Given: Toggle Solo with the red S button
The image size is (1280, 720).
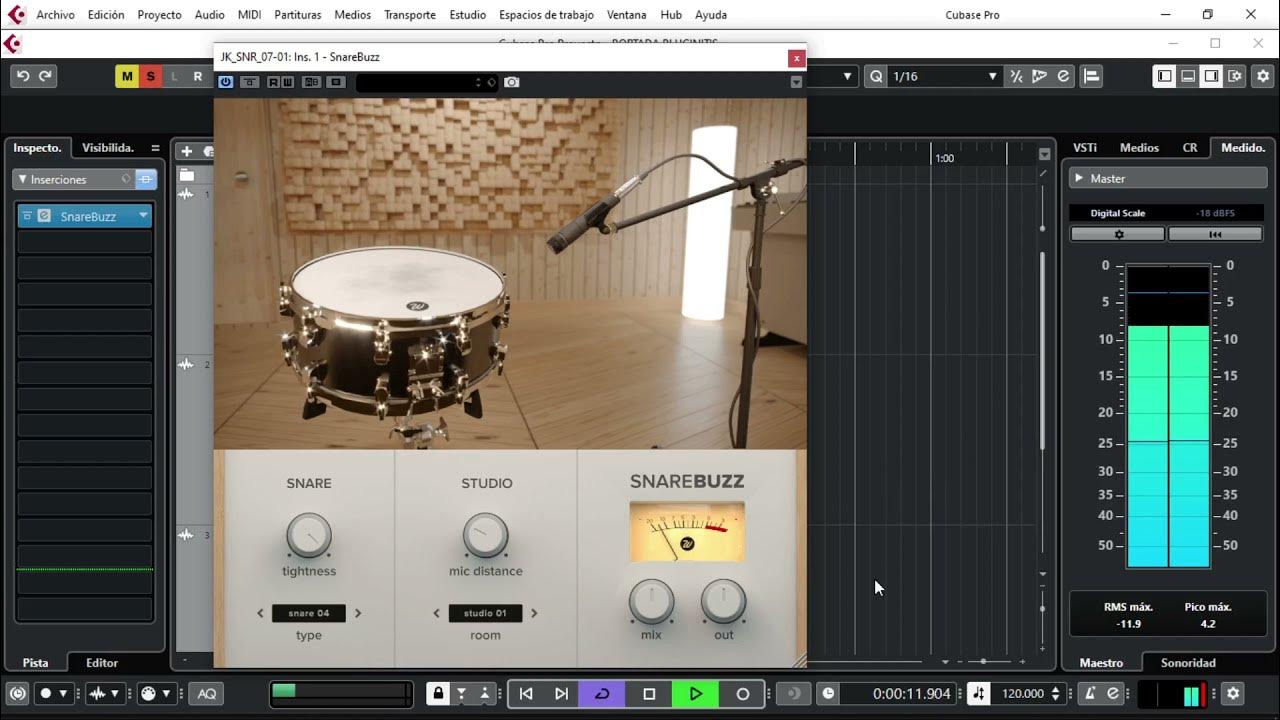Looking at the screenshot, I should pyautogui.click(x=151, y=77).
